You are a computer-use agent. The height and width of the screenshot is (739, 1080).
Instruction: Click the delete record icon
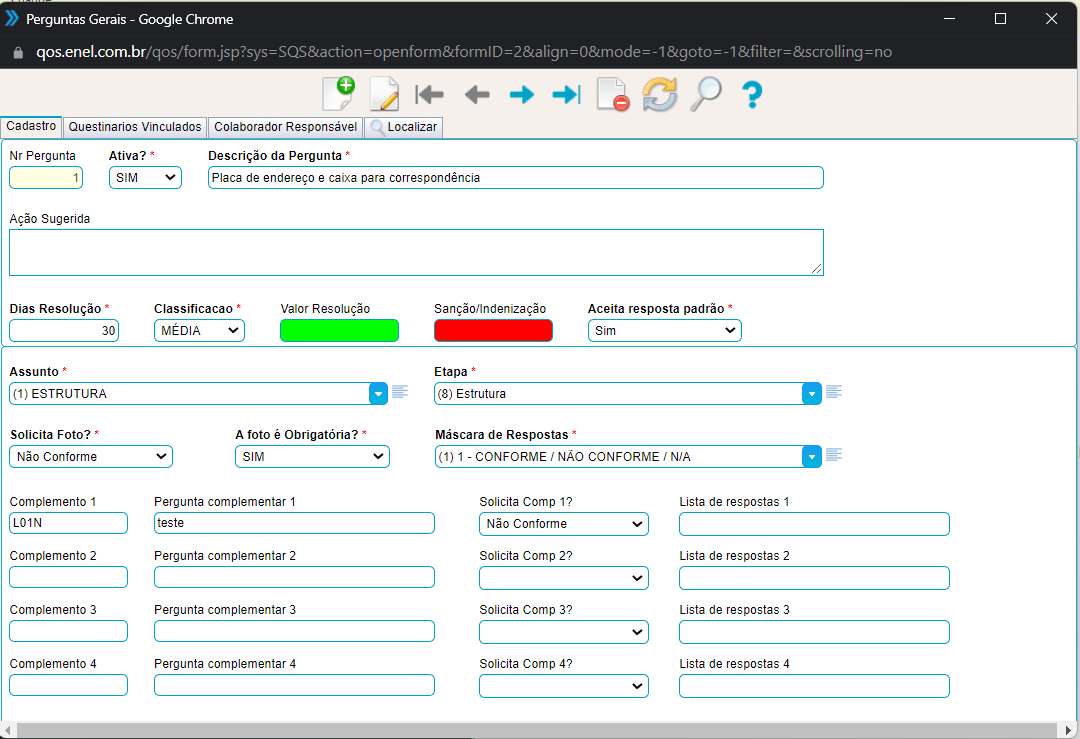[612, 94]
